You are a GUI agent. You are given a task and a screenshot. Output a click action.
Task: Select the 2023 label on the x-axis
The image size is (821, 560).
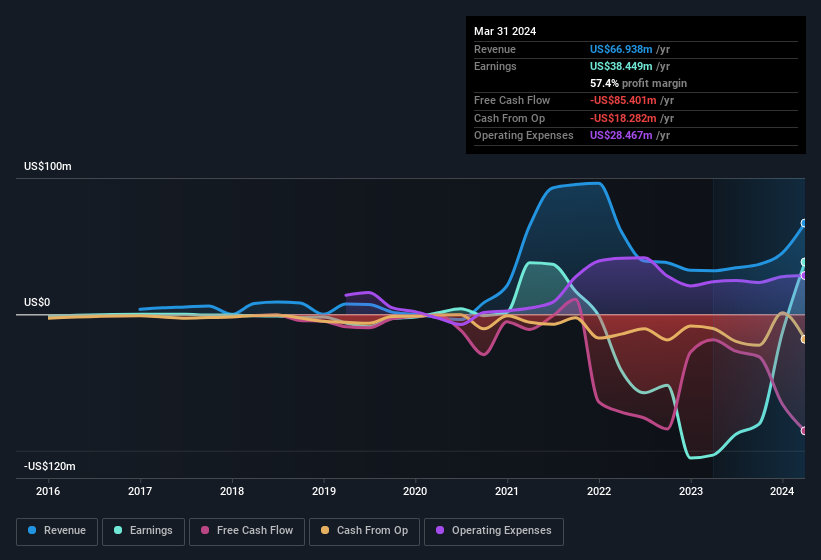691,491
